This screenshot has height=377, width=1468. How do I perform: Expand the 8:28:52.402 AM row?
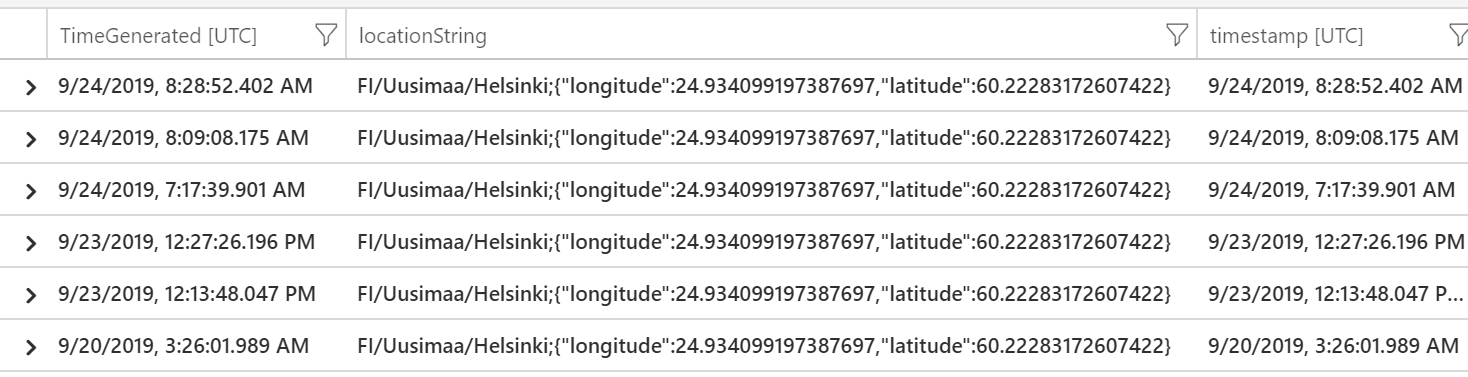[33, 87]
